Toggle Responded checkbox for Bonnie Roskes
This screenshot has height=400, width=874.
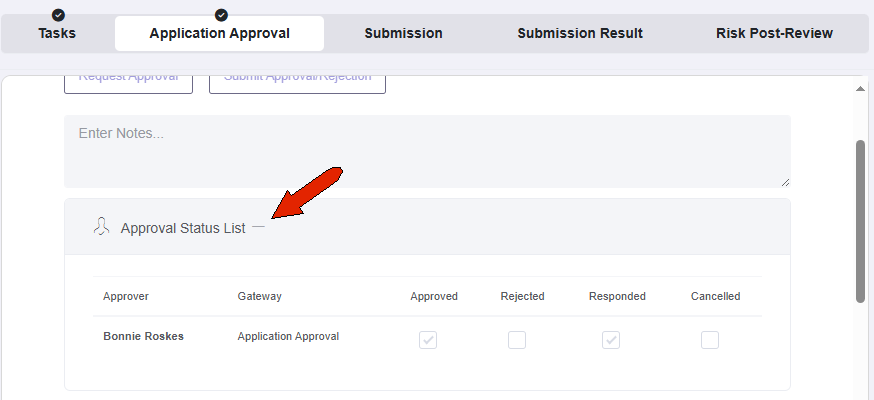[x=611, y=340]
